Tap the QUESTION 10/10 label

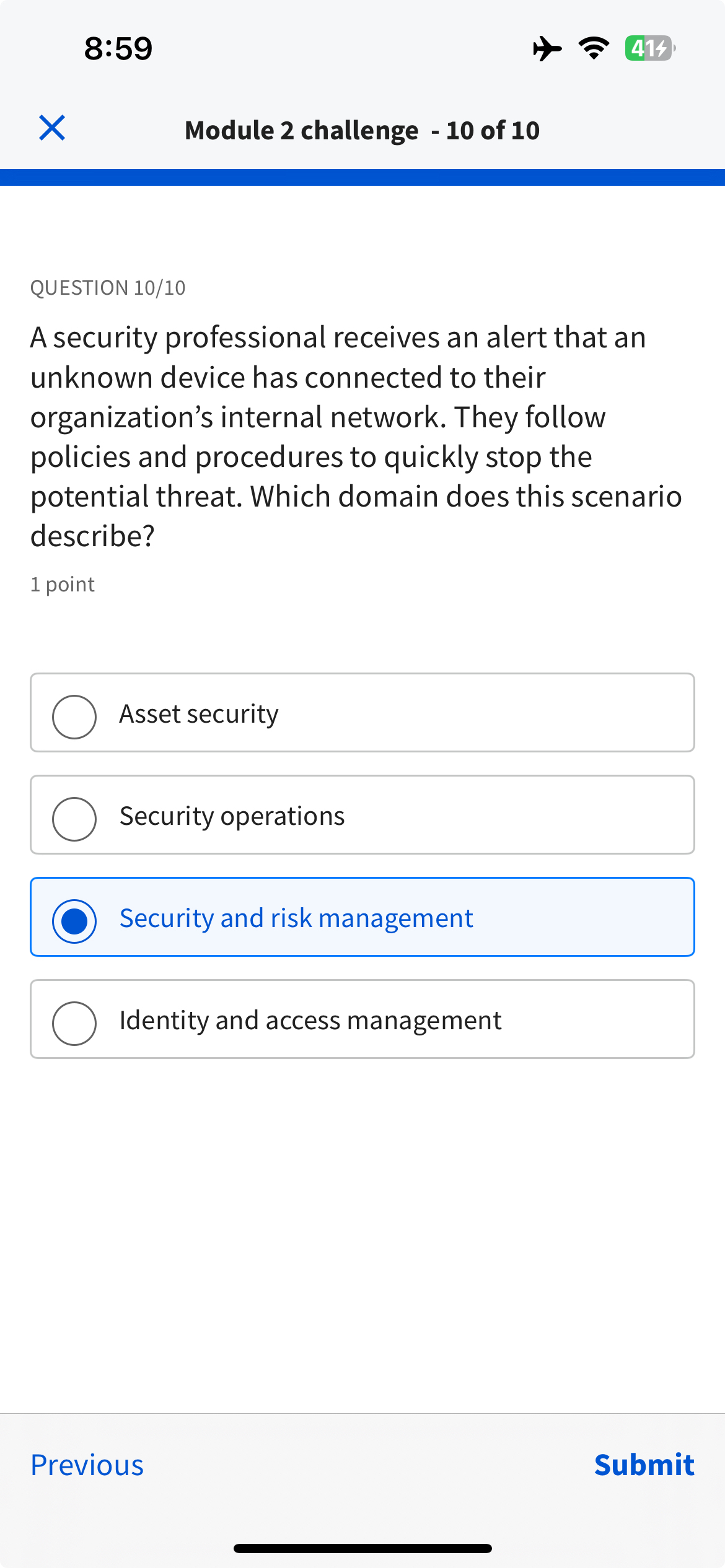(x=108, y=288)
